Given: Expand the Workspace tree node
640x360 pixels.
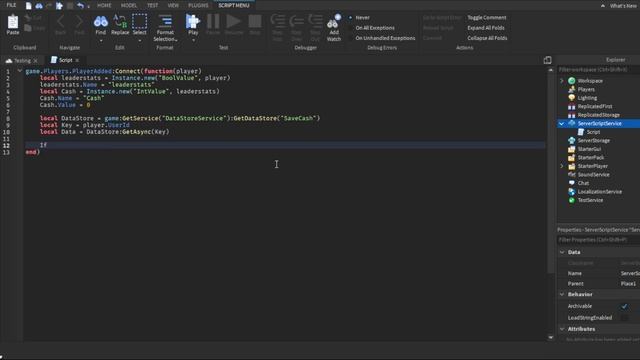Looking at the screenshot, I should click(x=562, y=81).
